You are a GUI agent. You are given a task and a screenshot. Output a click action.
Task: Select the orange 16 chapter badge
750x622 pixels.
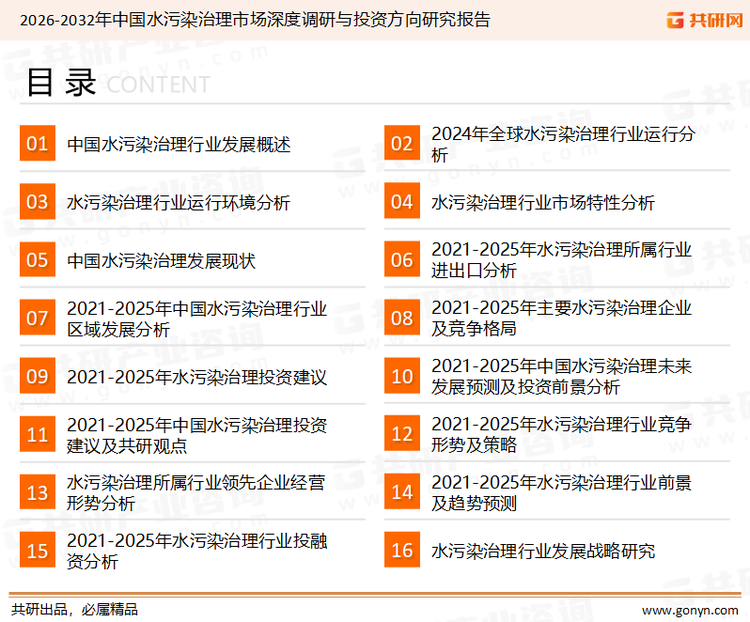click(402, 550)
